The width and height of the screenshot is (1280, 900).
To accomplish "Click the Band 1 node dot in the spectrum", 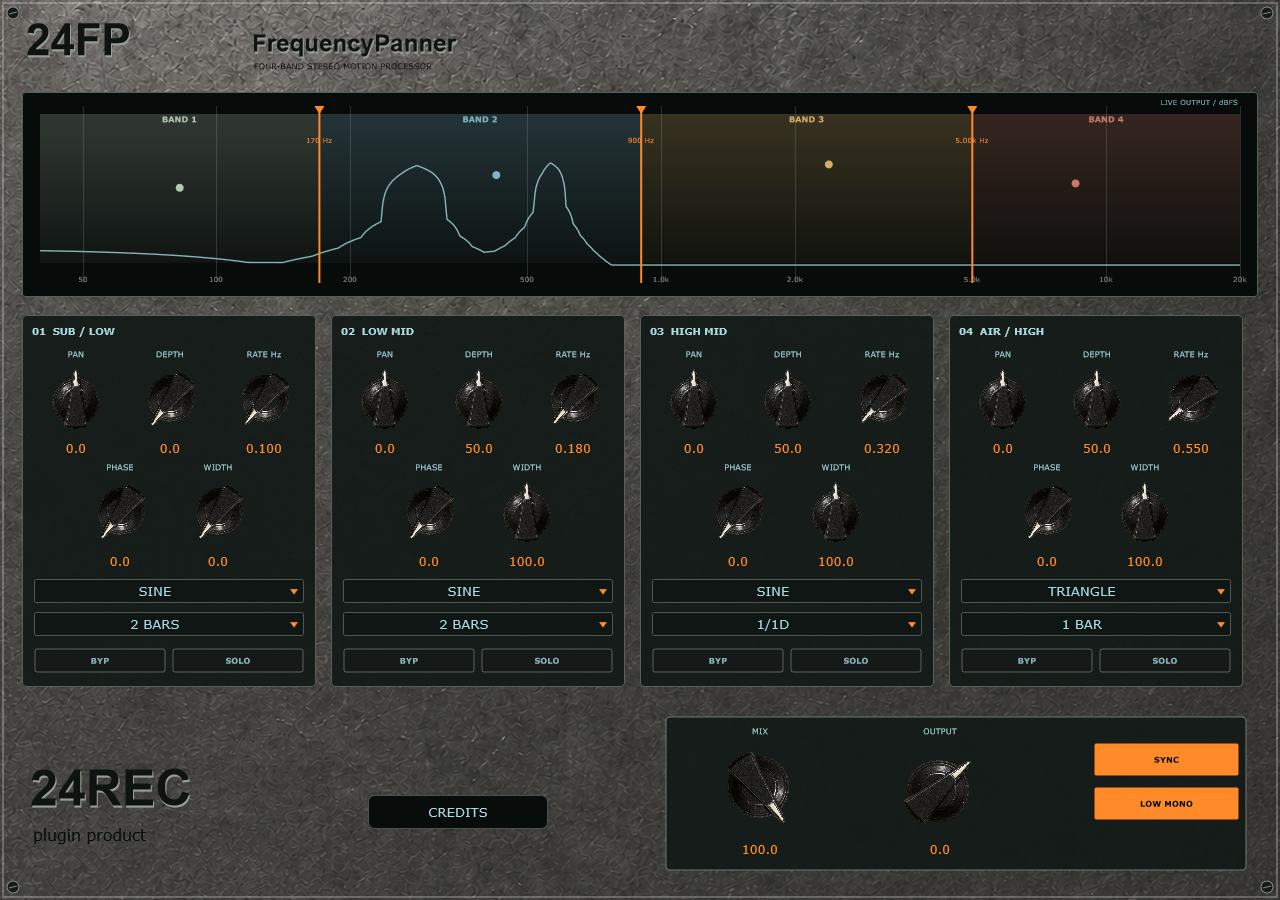I will (x=180, y=188).
